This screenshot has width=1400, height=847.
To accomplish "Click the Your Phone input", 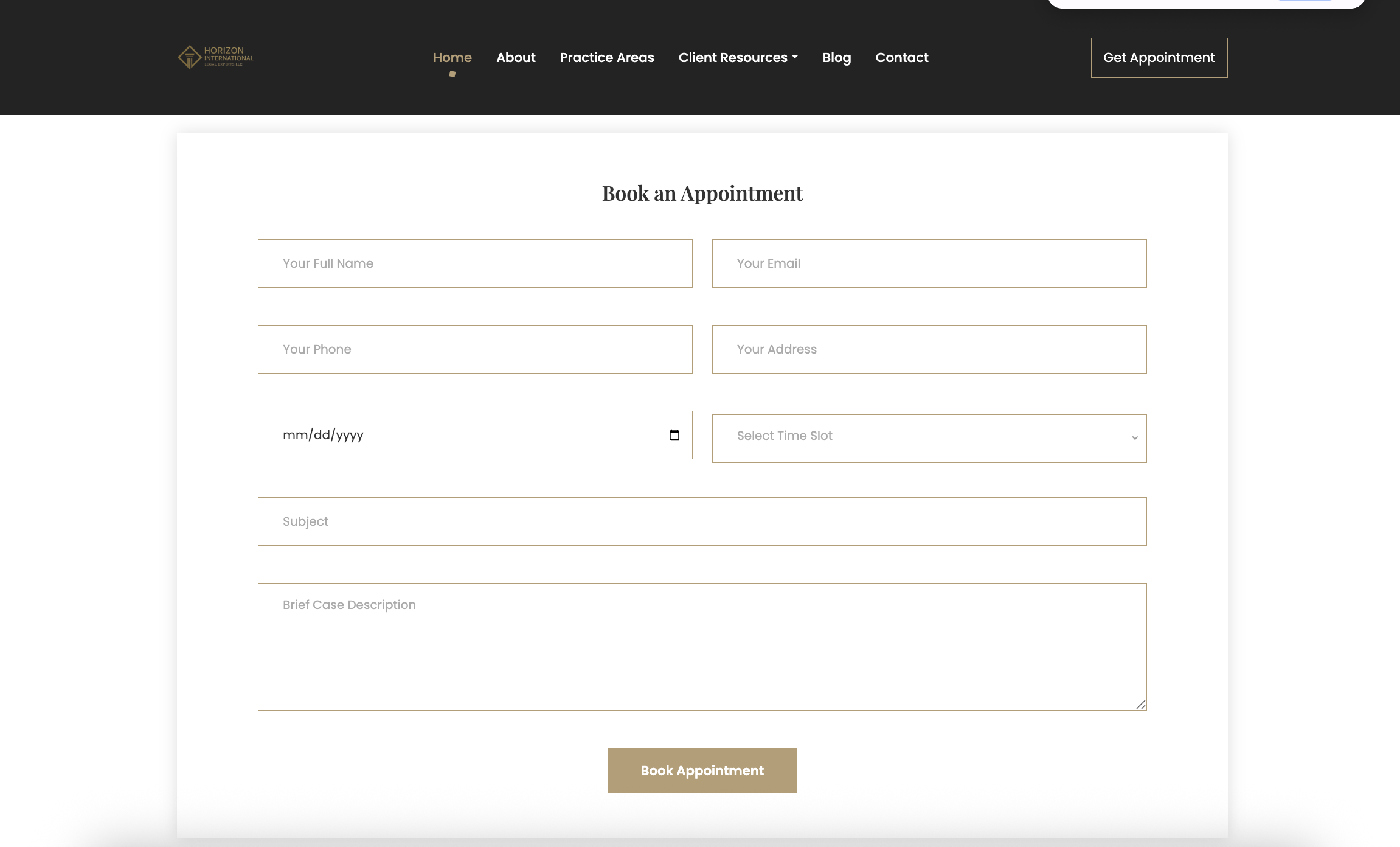I will click(475, 349).
